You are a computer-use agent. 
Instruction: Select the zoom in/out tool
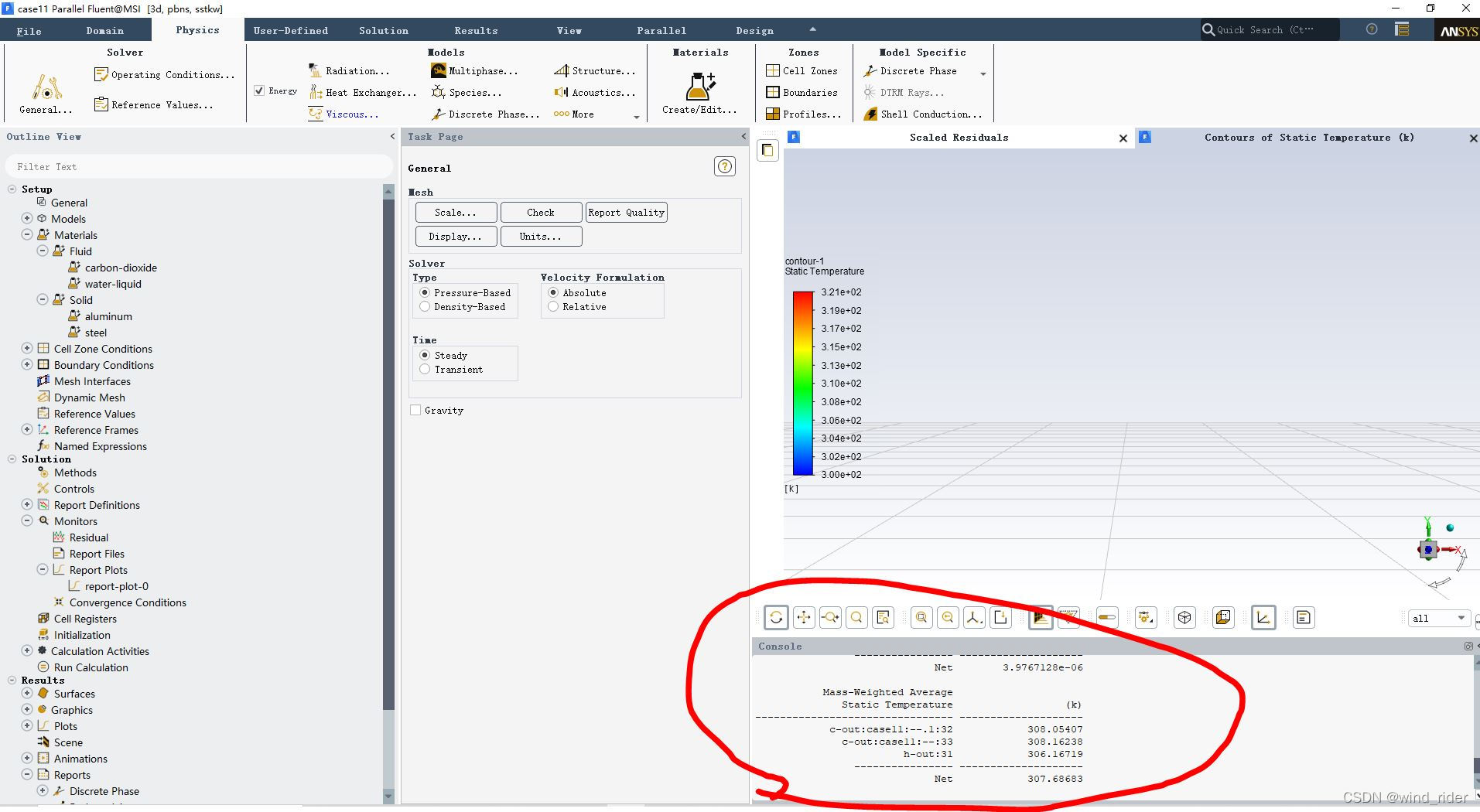tap(830, 617)
